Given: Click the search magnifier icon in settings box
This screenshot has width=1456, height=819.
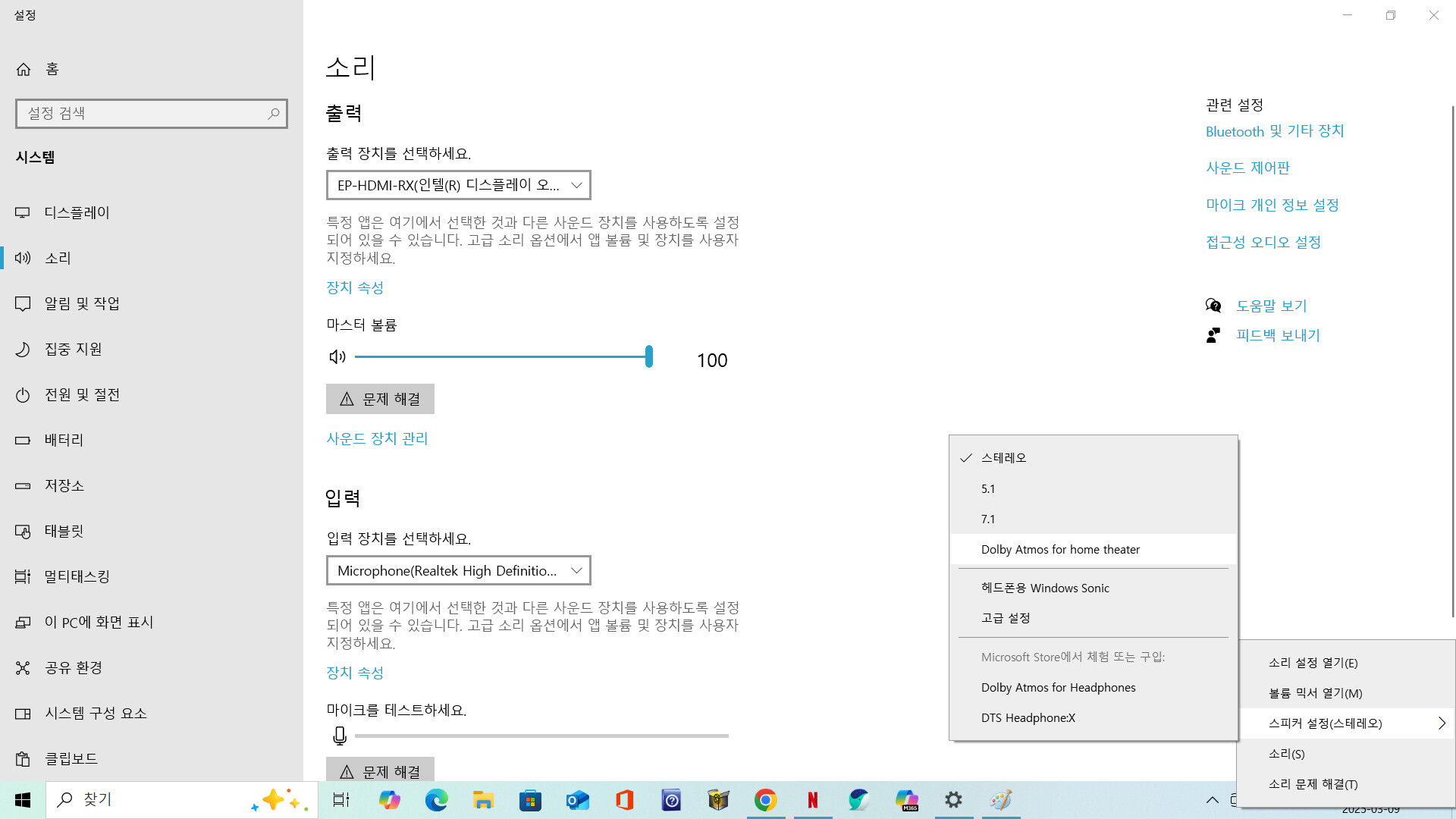Looking at the screenshot, I should [274, 114].
